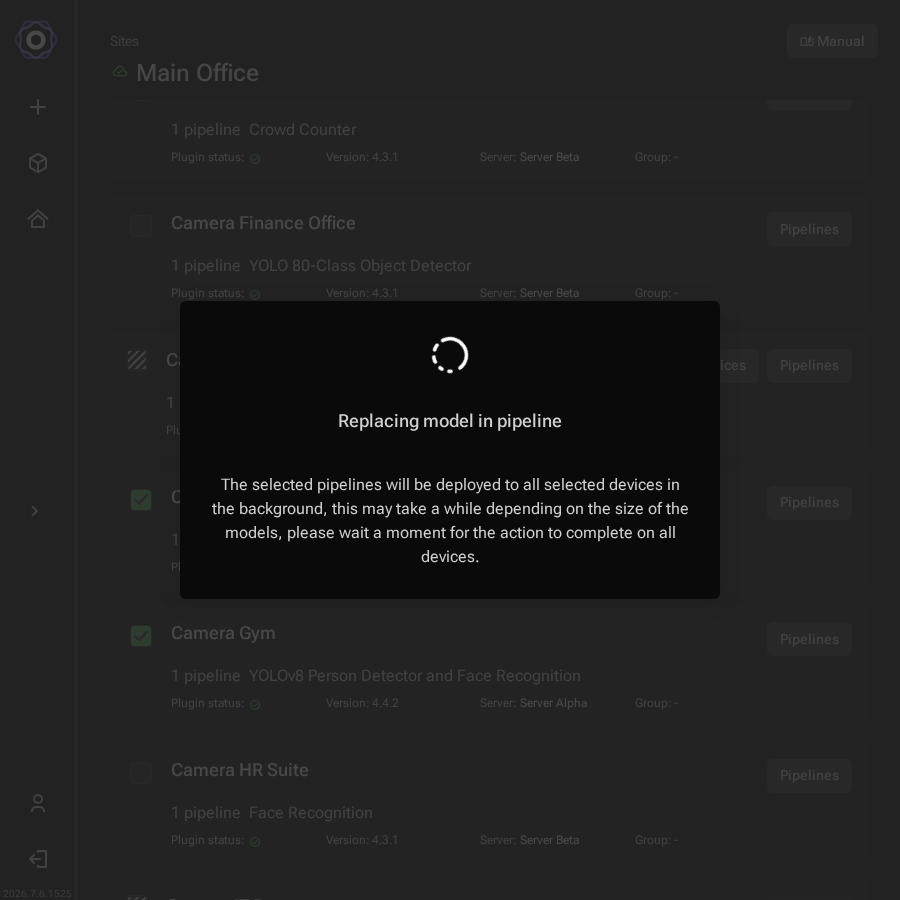
Task: Click Server Beta in Camera HR Suite row
Action: (549, 840)
